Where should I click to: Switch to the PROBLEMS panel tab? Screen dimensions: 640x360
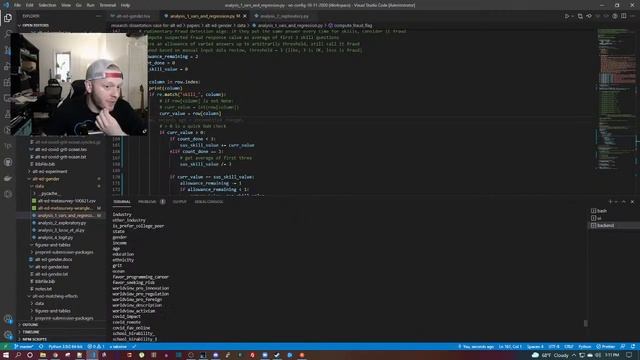tap(147, 202)
